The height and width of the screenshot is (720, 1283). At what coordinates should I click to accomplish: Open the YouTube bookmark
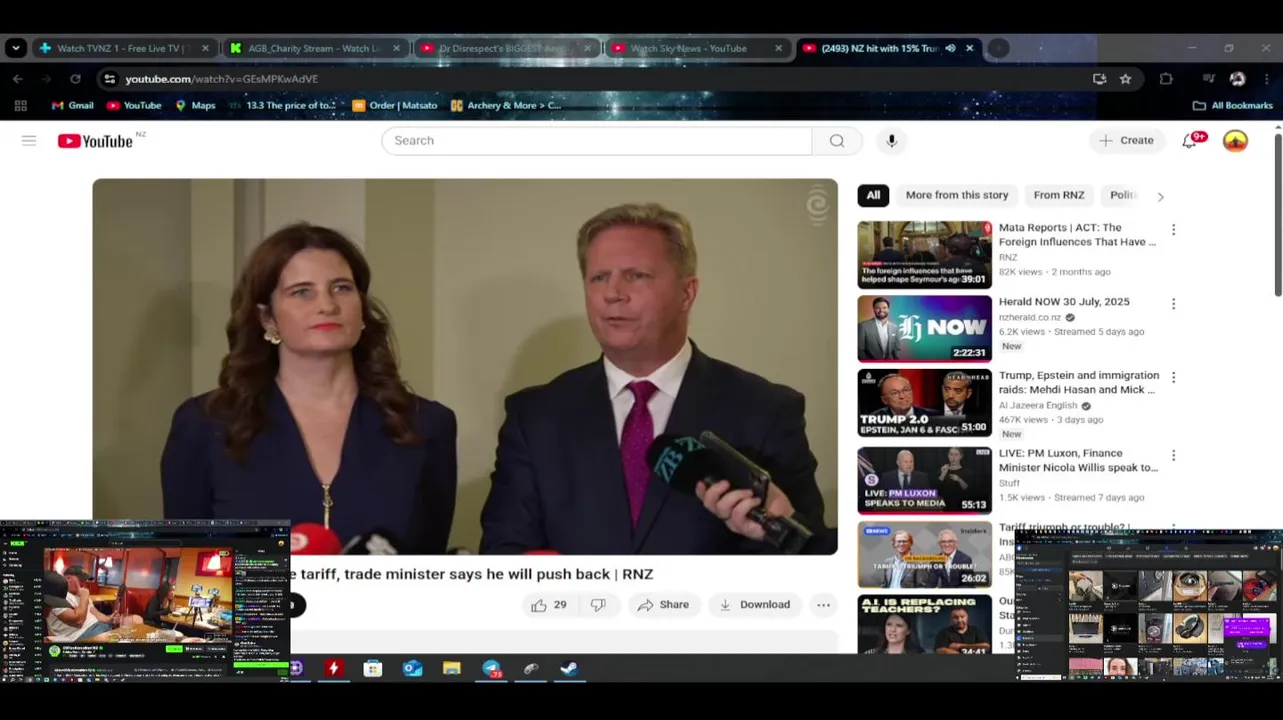coord(134,105)
